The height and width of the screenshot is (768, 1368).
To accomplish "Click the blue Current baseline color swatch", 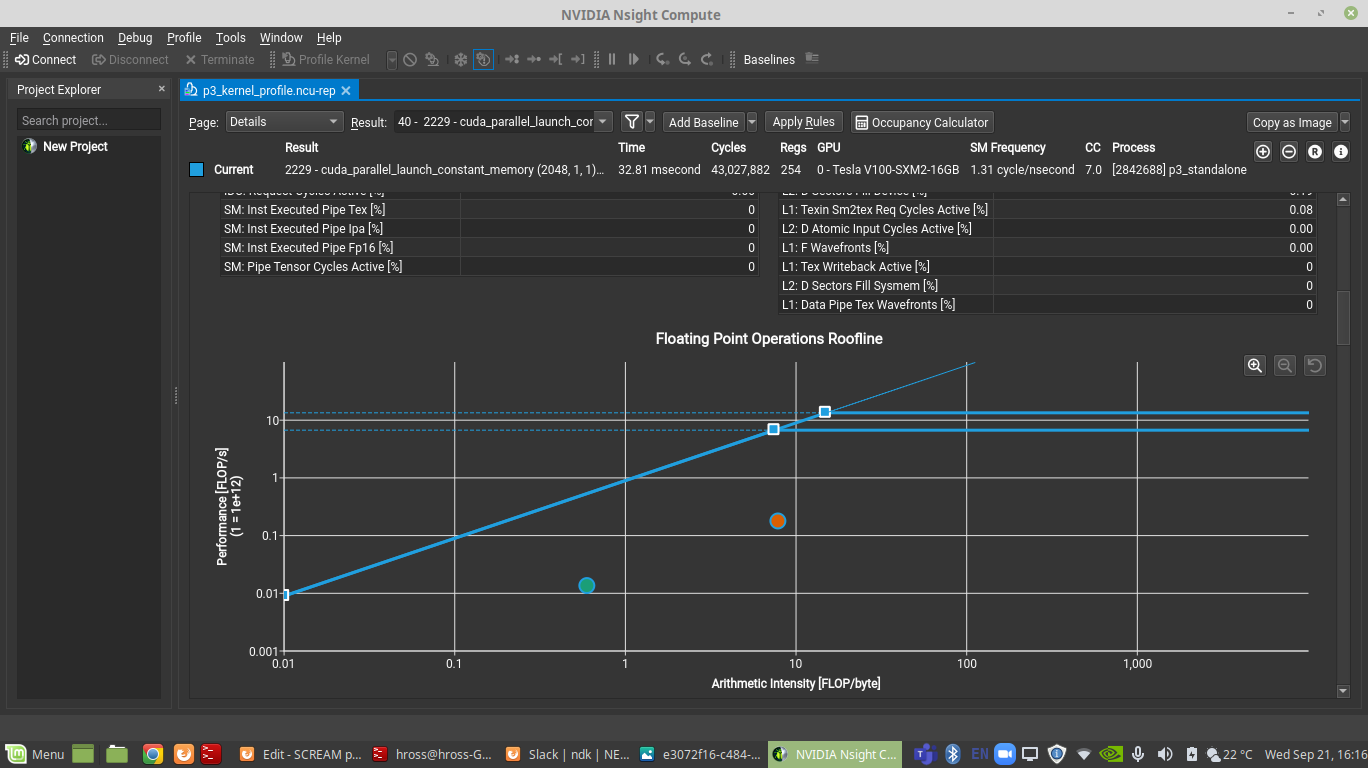I will (x=196, y=169).
